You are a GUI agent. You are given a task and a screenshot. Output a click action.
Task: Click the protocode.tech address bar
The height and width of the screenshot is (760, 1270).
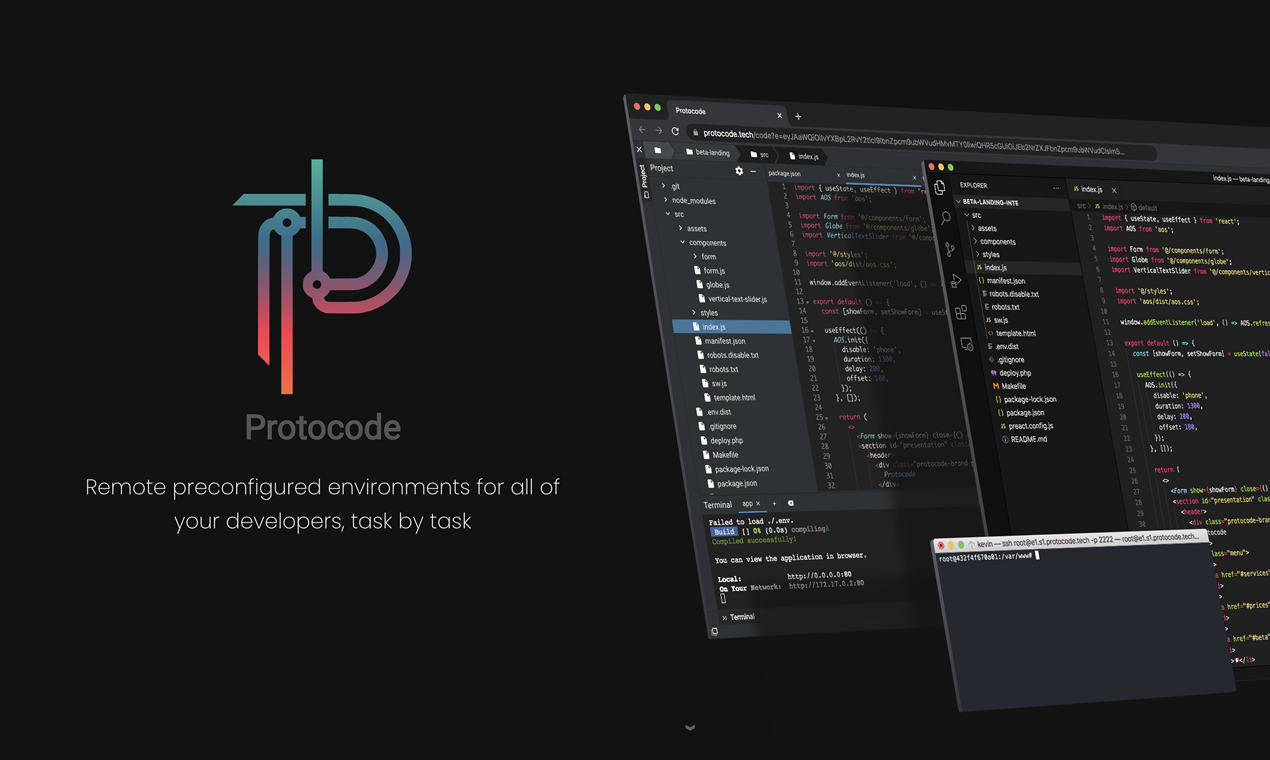coord(920,142)
